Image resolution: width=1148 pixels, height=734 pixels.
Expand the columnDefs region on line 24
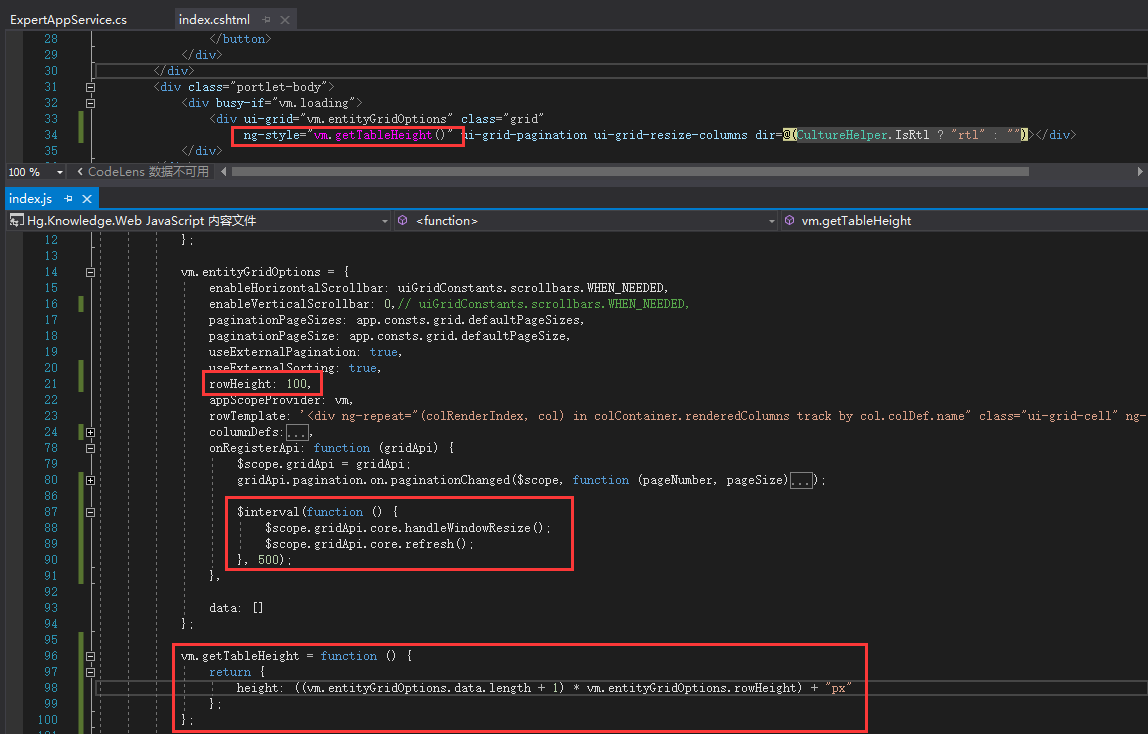[91, 432]
